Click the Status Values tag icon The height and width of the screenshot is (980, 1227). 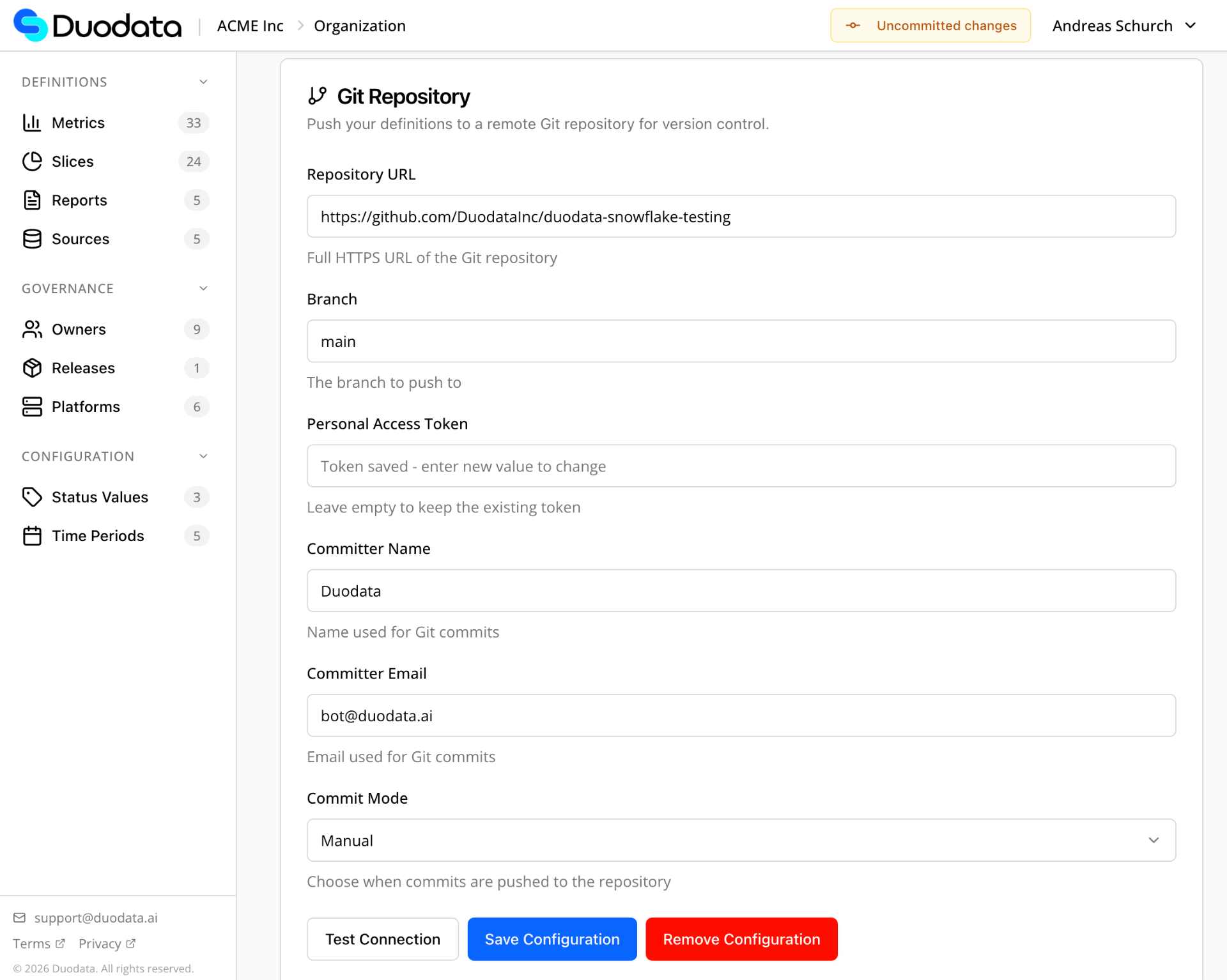(x=33, y=496)
